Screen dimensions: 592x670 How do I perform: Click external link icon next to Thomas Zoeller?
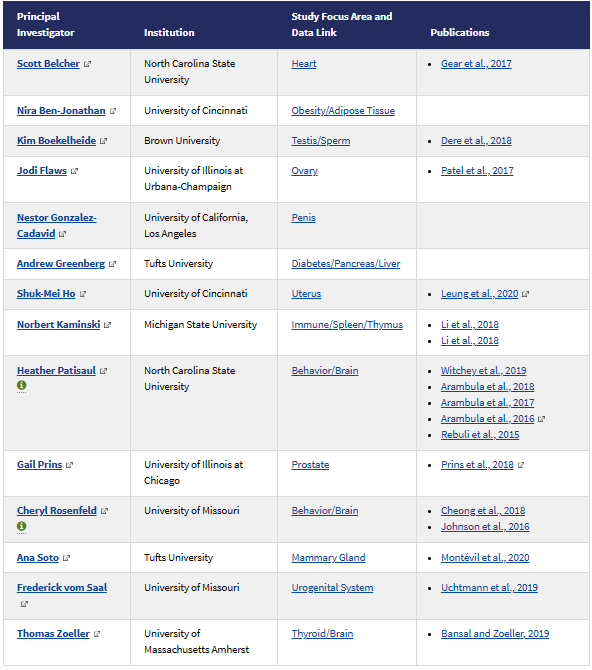click(x=97, y=634)
